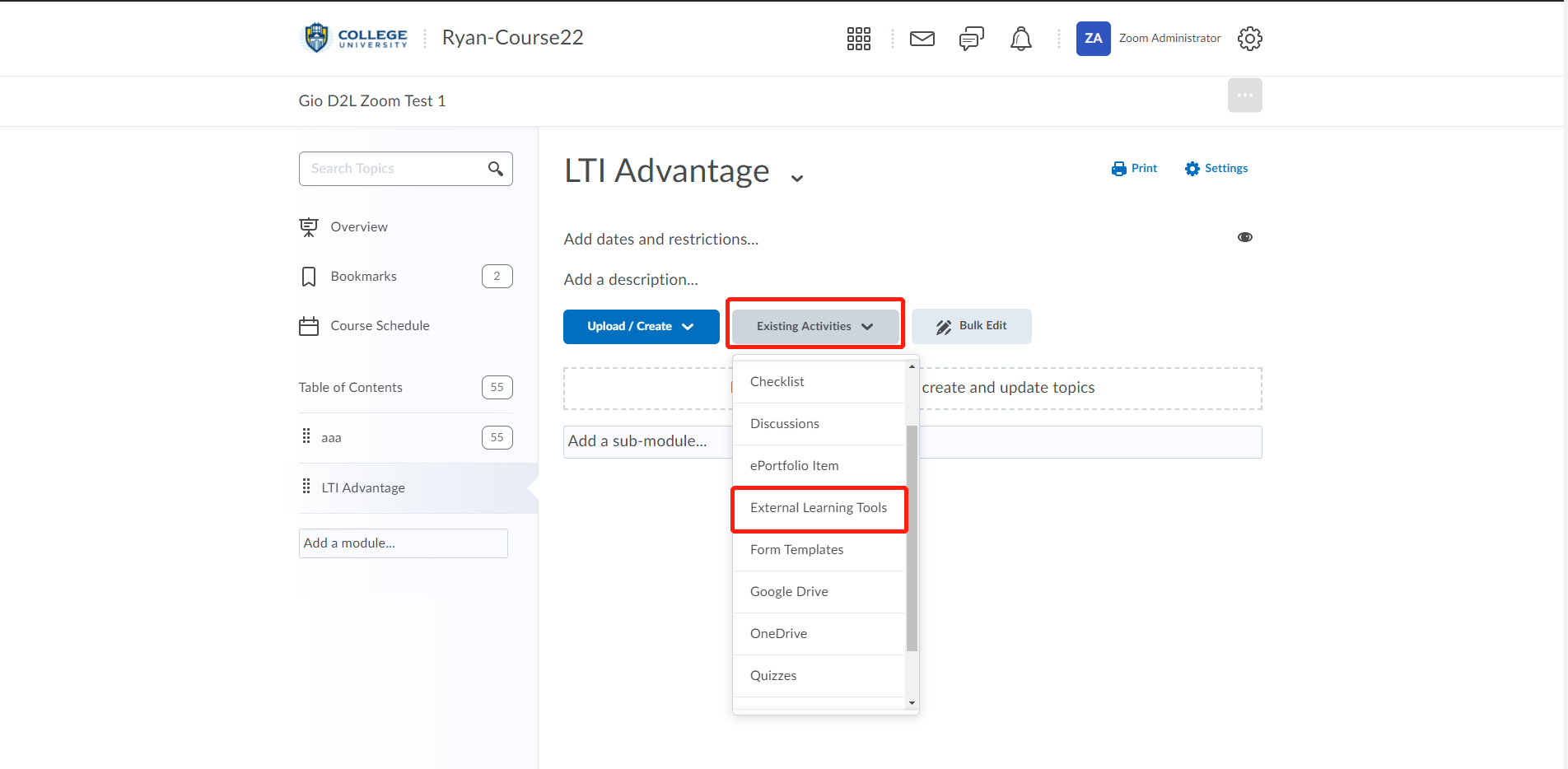Click the printer icon
The image size is (1568, 769).
[x=1118, y=169]
